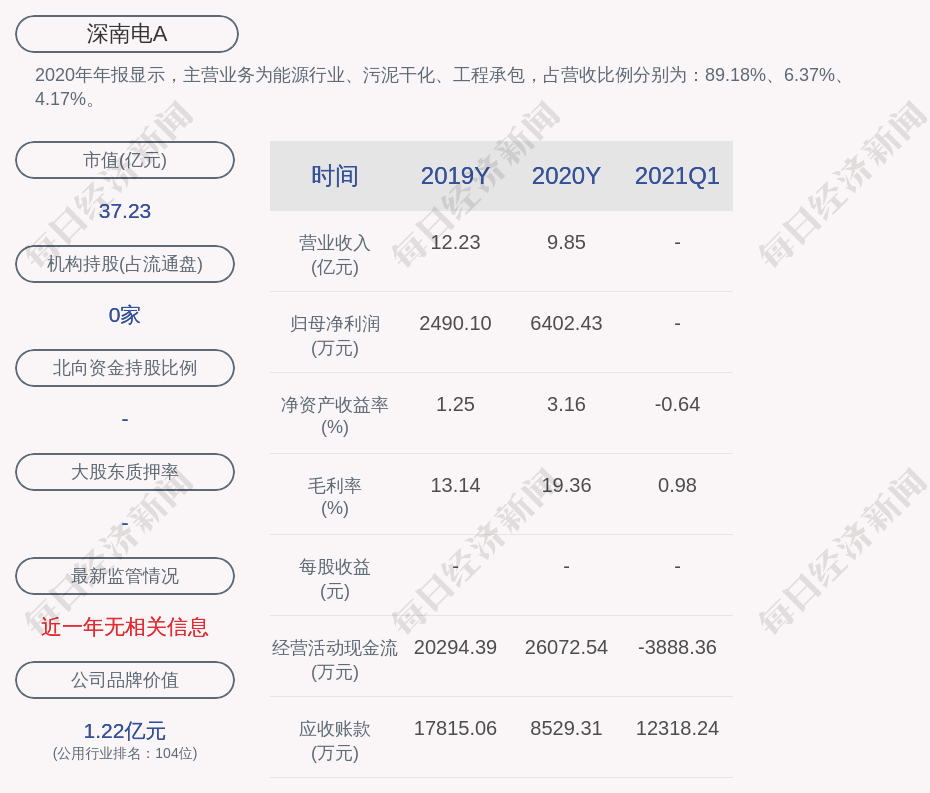Select the 最新监管情况 pill

[125, 576]
